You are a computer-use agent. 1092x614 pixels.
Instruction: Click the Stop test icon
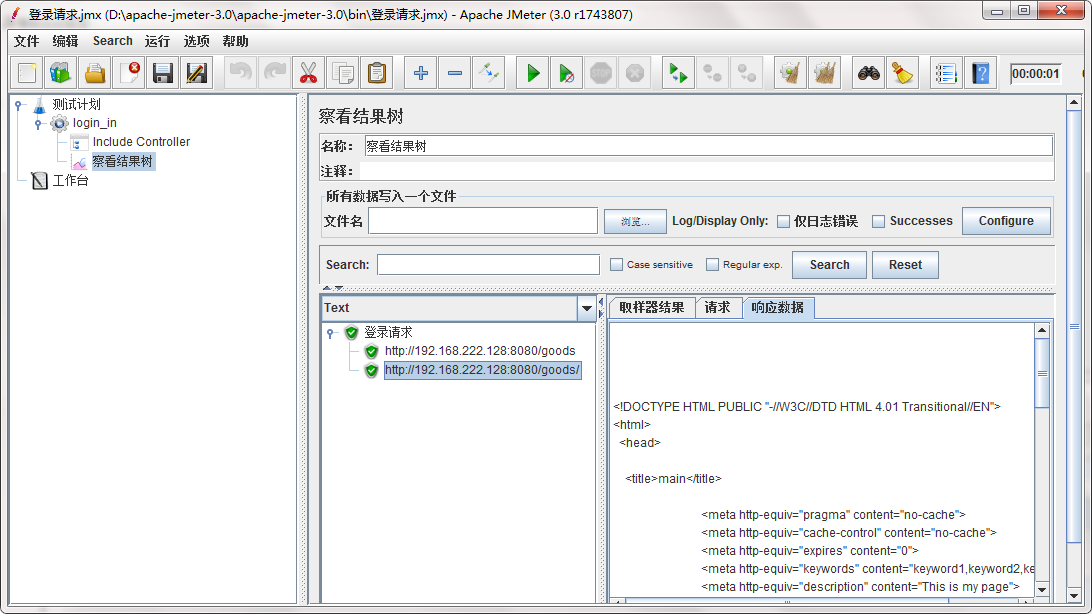coord(600,72)
